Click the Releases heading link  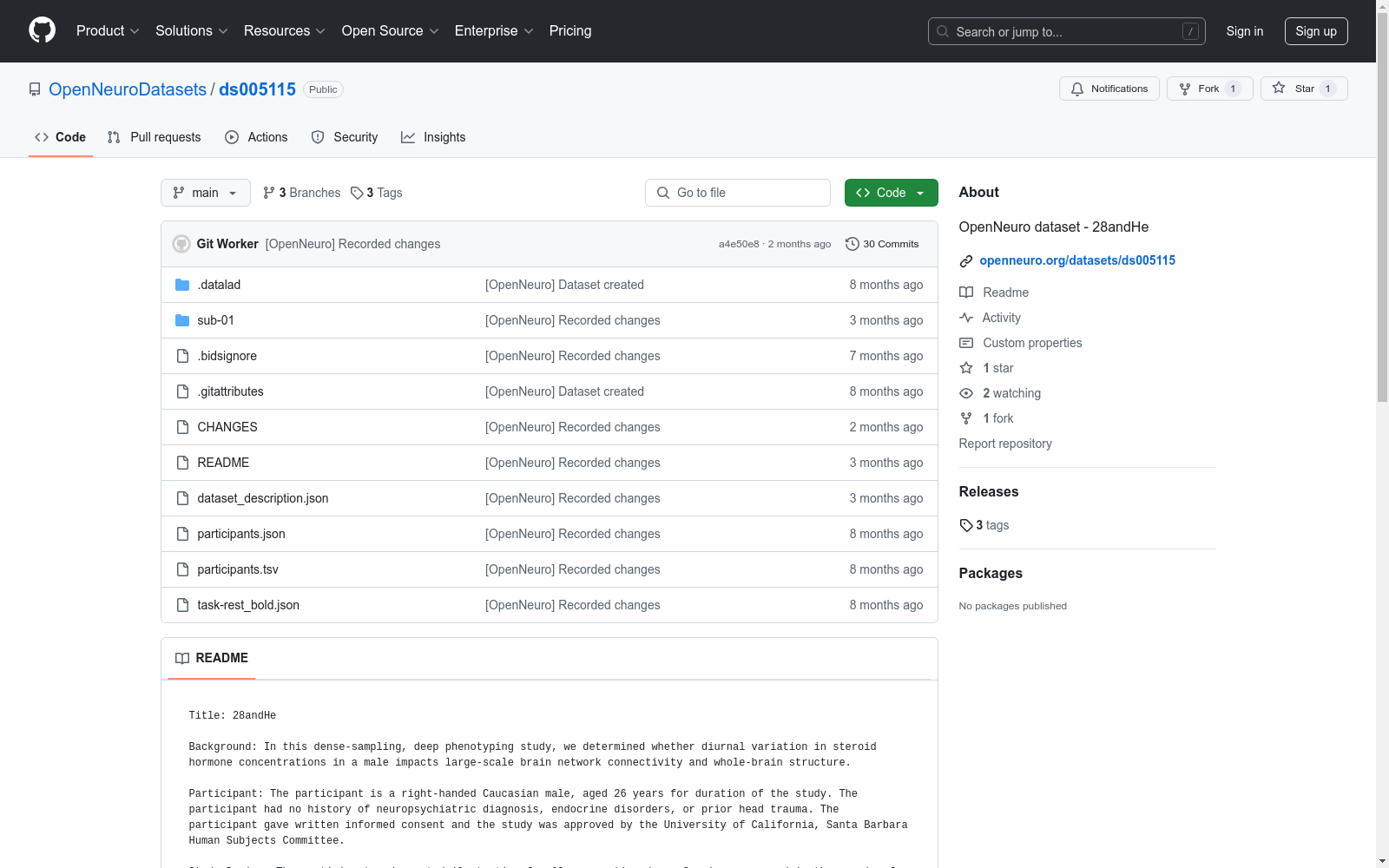point(989,491)
